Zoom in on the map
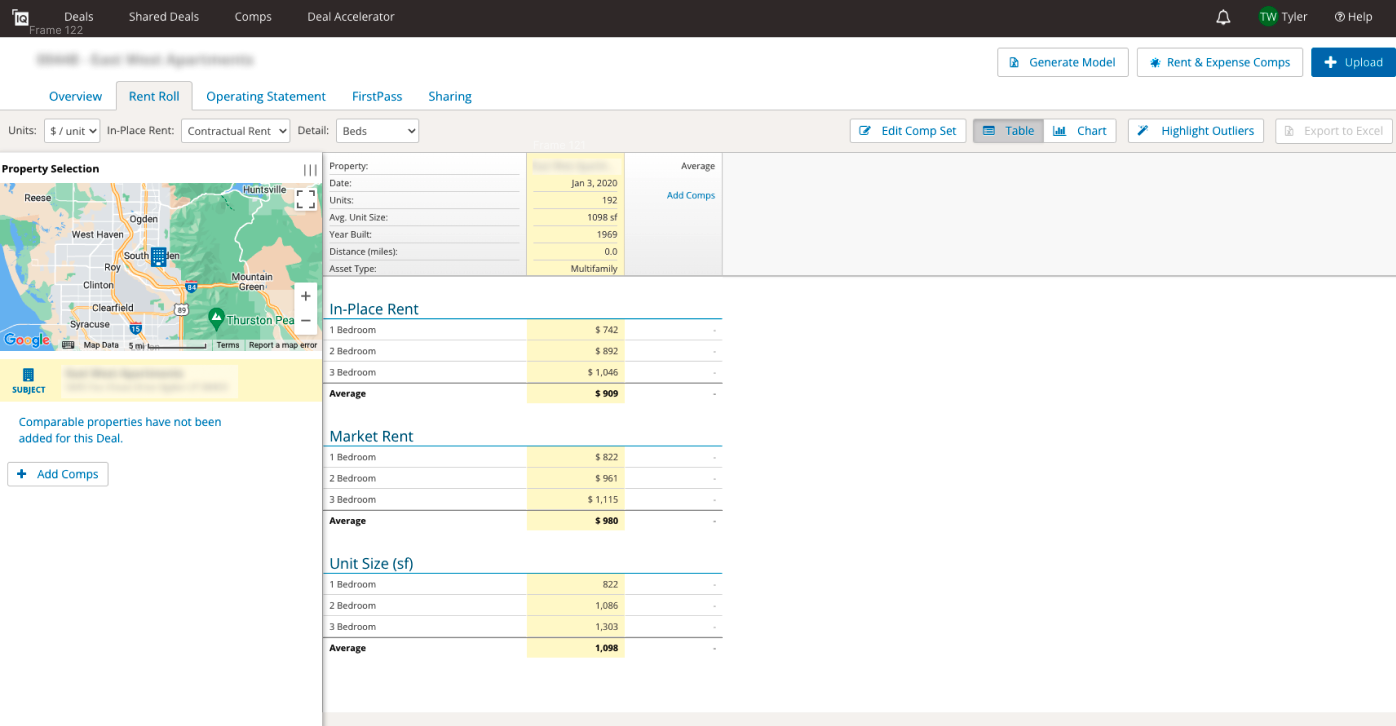The width and height of the screenshot is (1396, 726). click(306, 296)
